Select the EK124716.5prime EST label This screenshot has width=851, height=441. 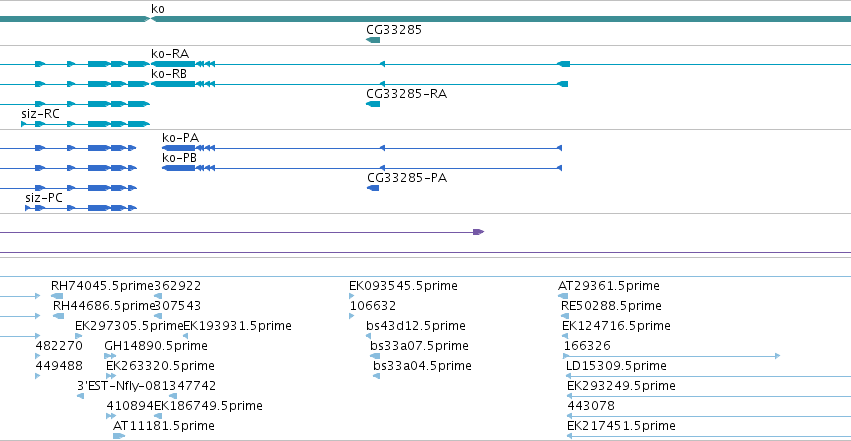617,326
